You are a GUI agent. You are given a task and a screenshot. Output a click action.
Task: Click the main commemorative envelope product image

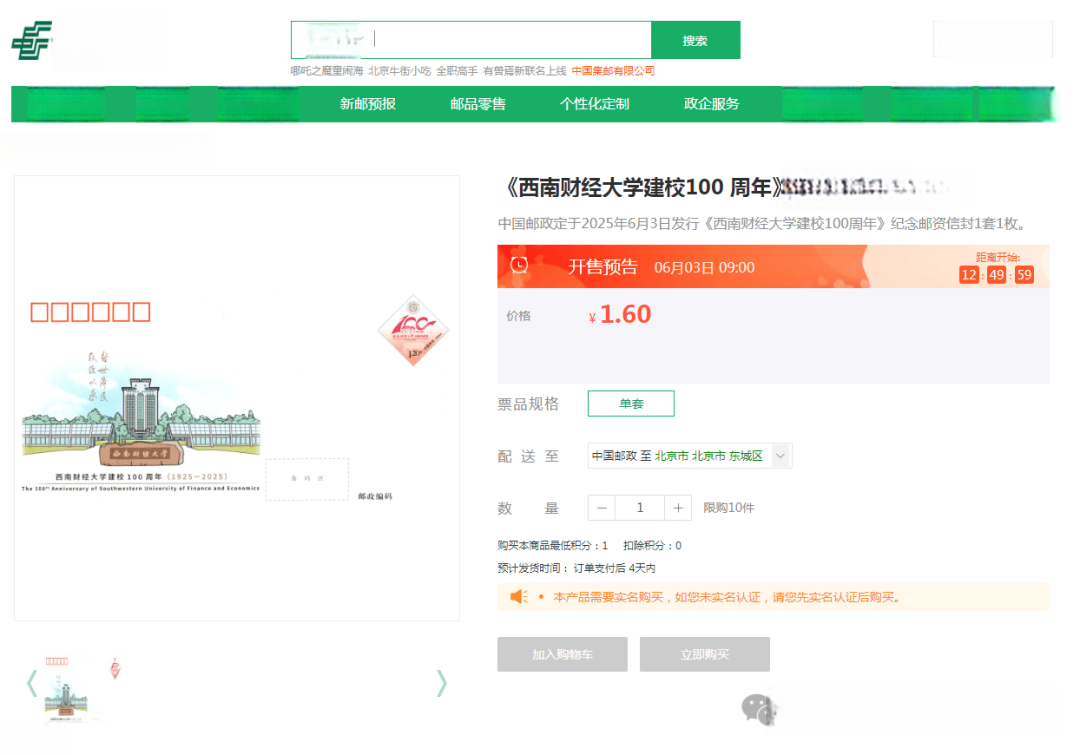click(237, 398)
